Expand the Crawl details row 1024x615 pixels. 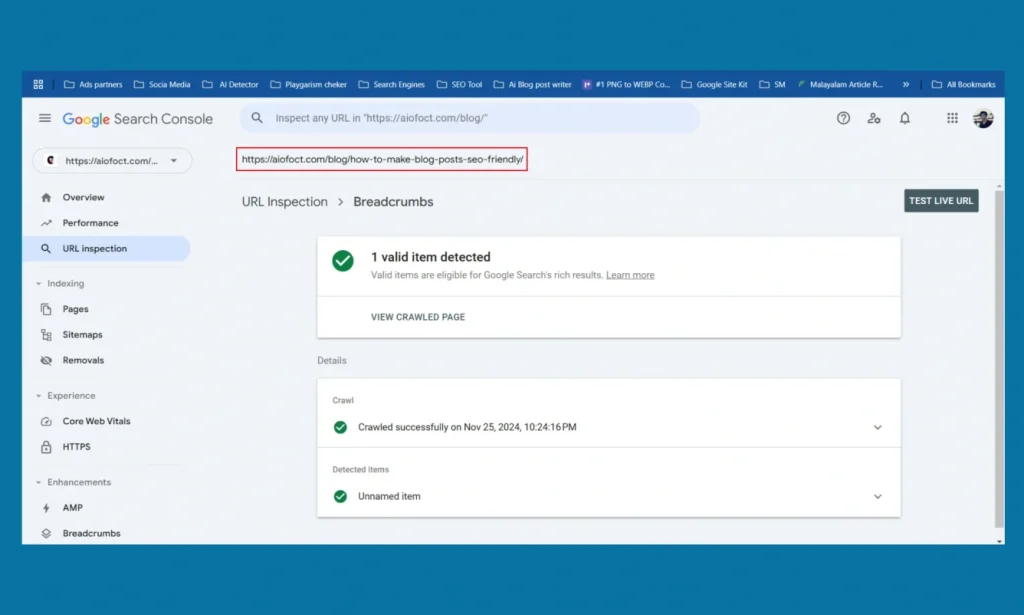click(x=877, y=427)
